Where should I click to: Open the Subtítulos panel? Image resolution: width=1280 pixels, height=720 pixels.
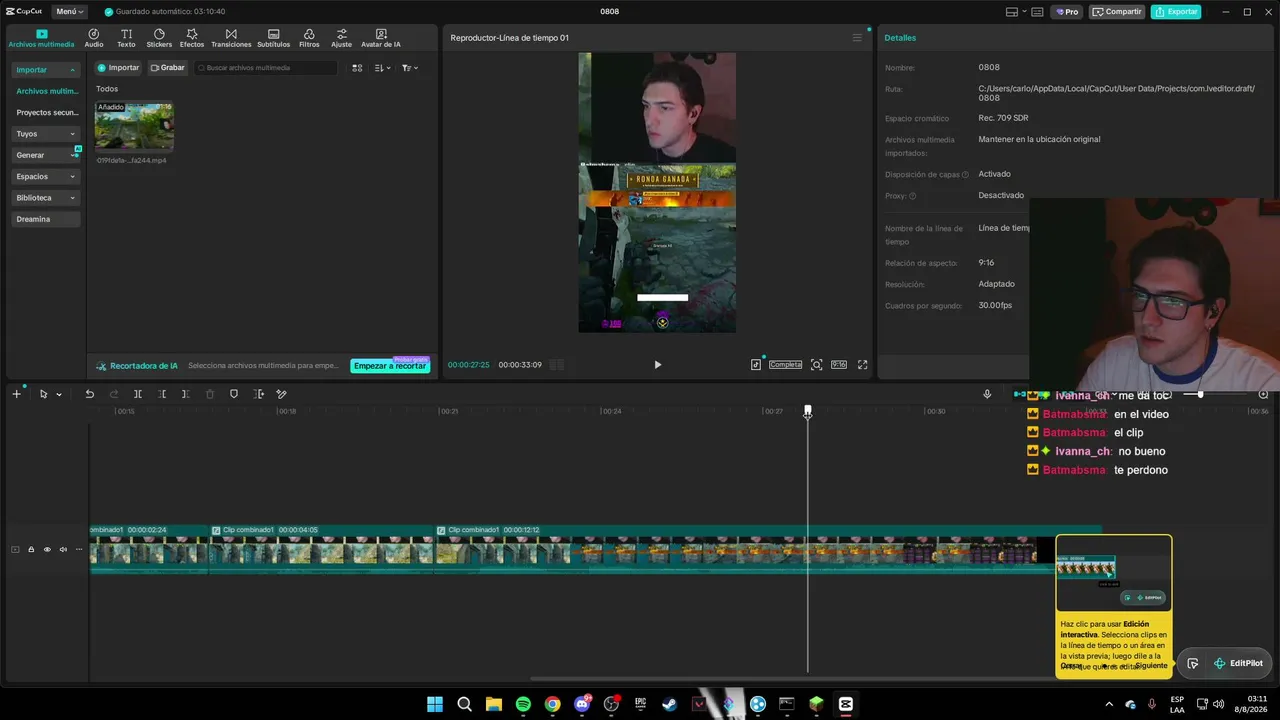pos(274,38)
